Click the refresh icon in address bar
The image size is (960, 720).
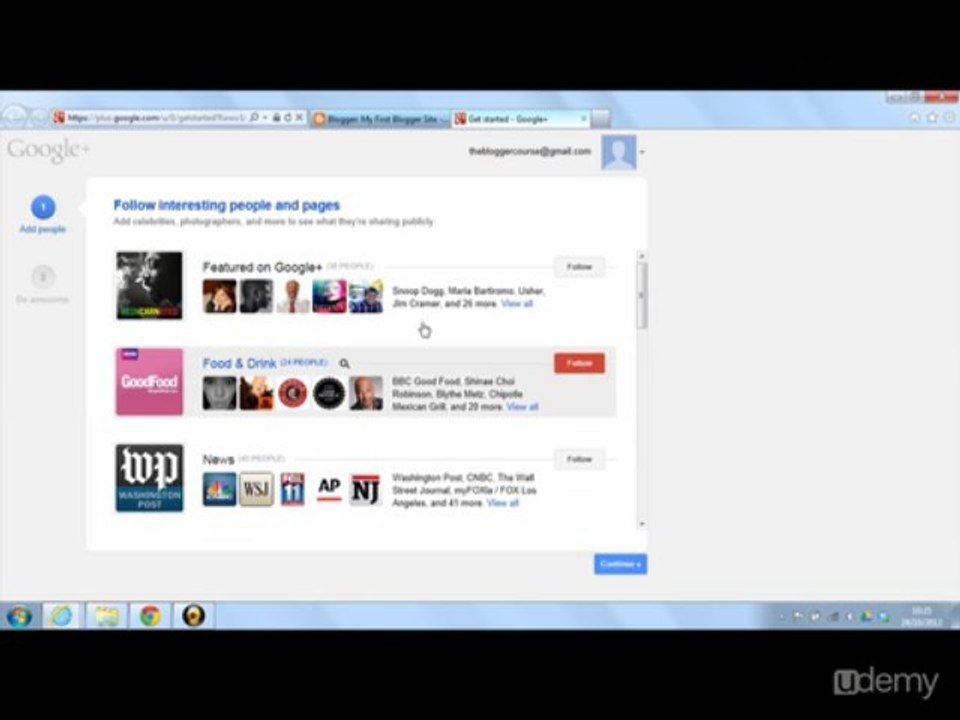tap(288, 118)
